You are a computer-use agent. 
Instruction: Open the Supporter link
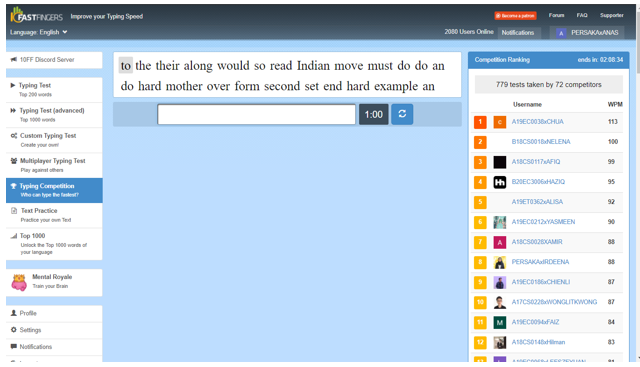(x=611, y=15)
